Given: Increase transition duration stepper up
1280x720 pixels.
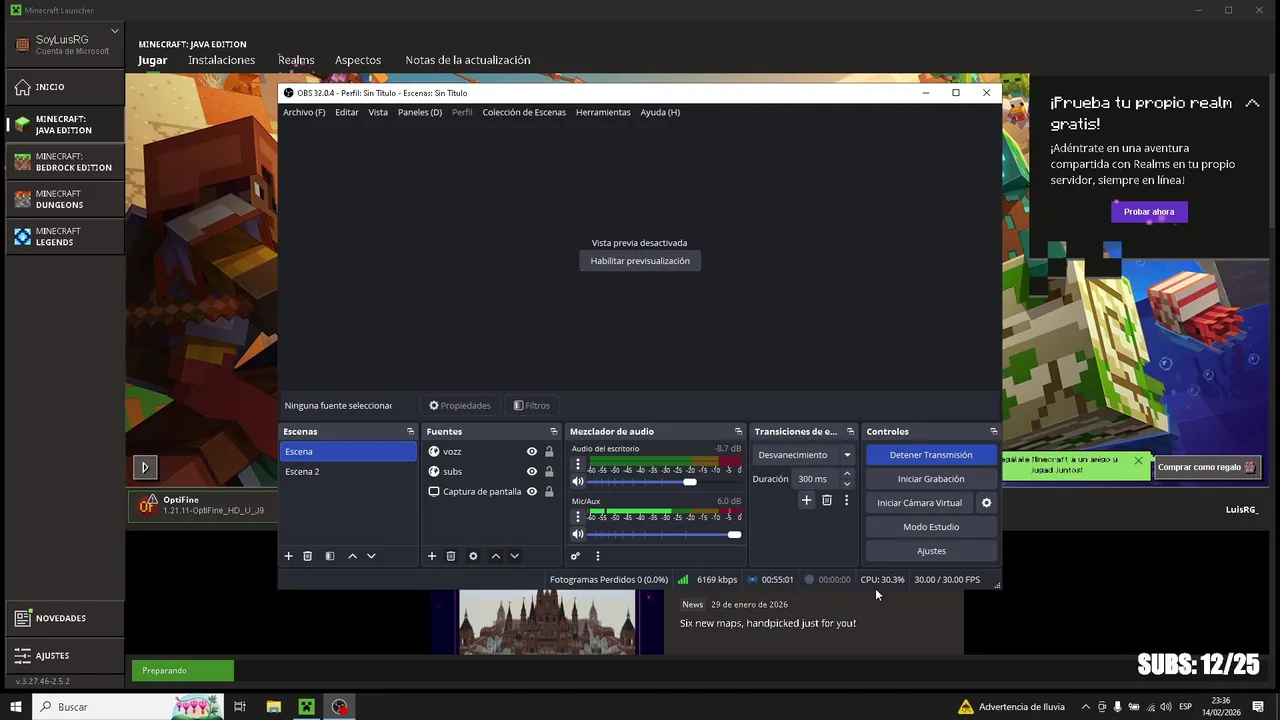Looking at the screenshot, I should pos(847,474).
